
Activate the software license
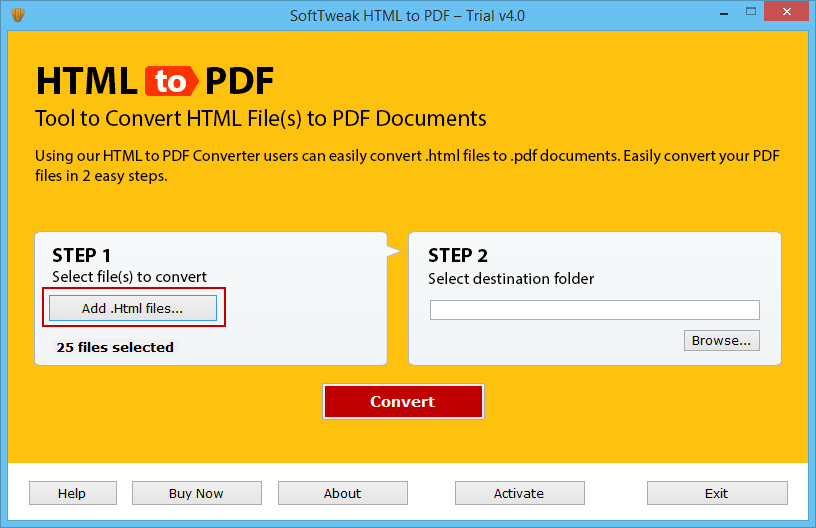[x=519, y=493]
